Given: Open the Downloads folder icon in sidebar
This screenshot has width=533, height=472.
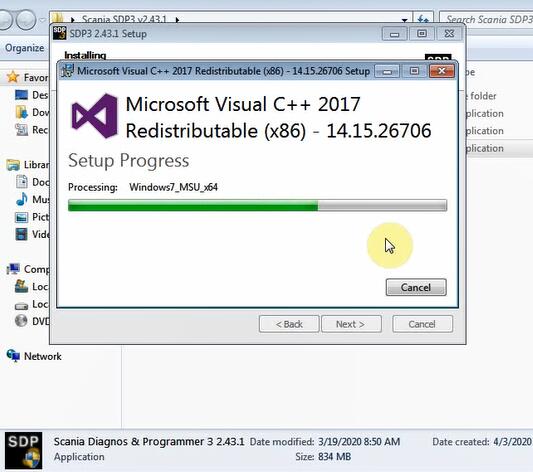Looking at the screenshot, I should [21, 112].
